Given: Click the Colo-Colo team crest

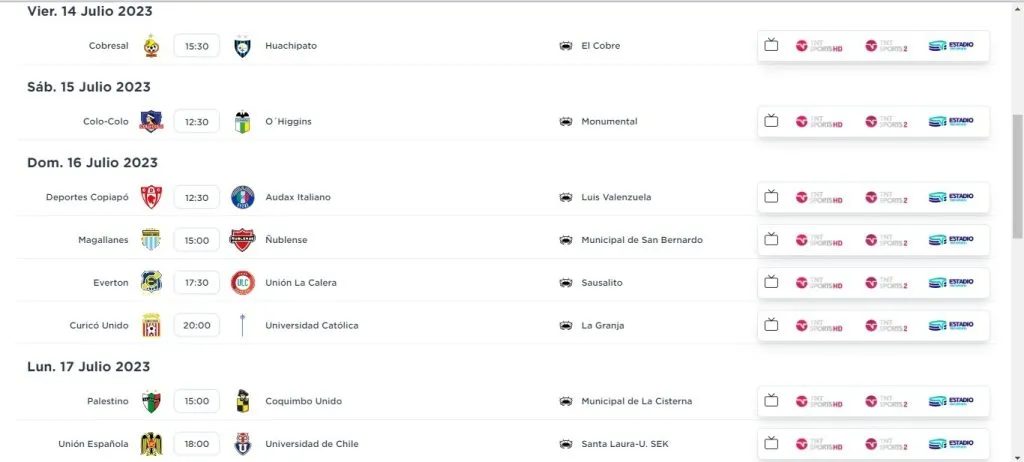Looking at the screenshot, I should pos(152,122).
